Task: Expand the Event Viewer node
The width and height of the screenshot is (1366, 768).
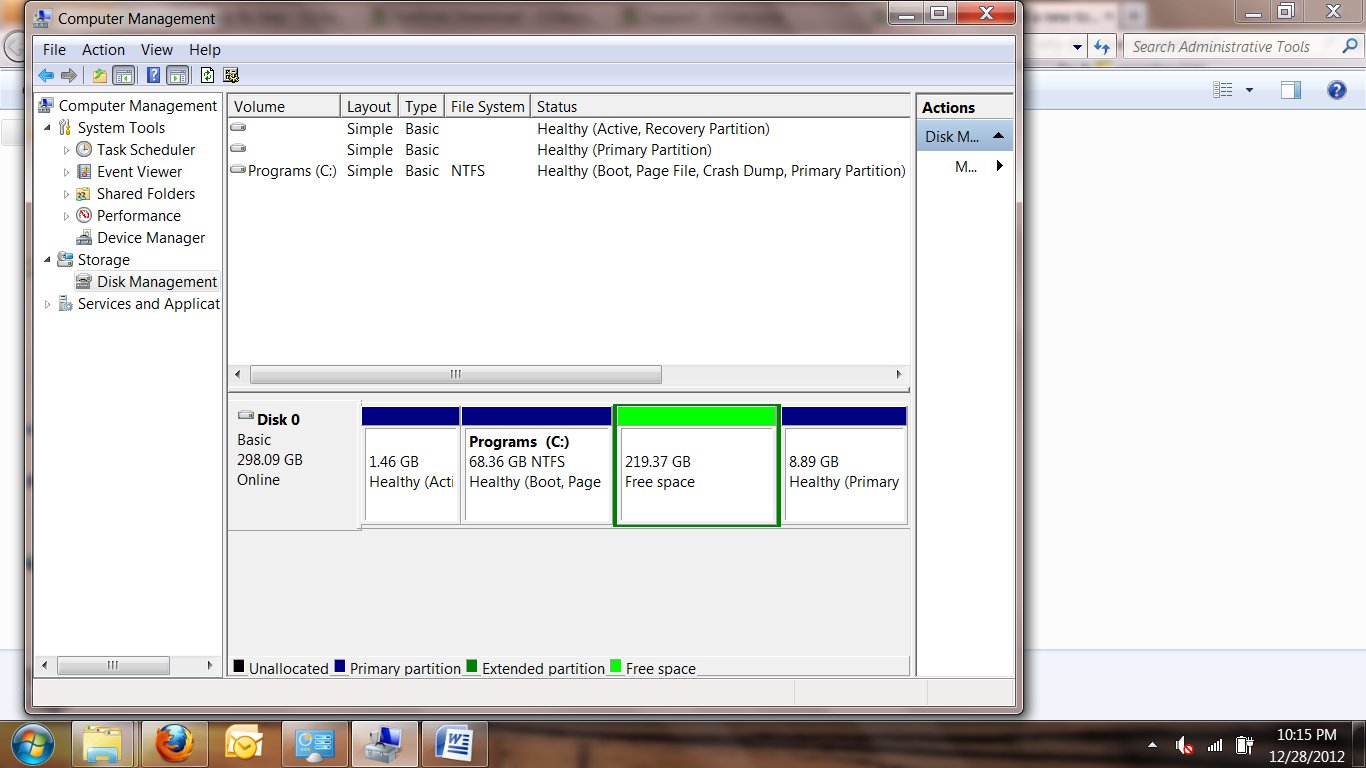Action: [x=67, y=172]
